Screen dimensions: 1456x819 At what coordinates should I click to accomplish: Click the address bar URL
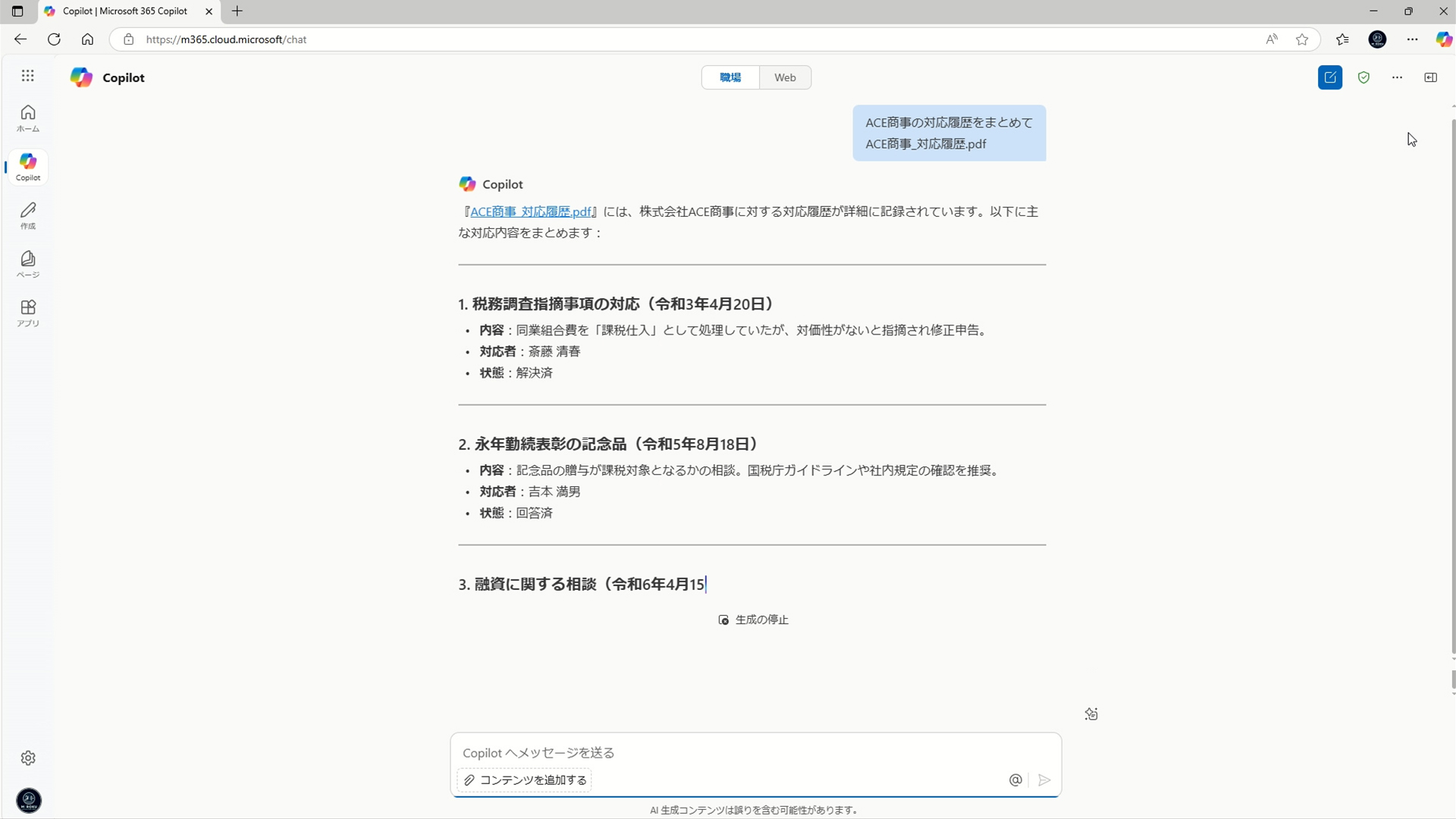click(x=226, y=39)
